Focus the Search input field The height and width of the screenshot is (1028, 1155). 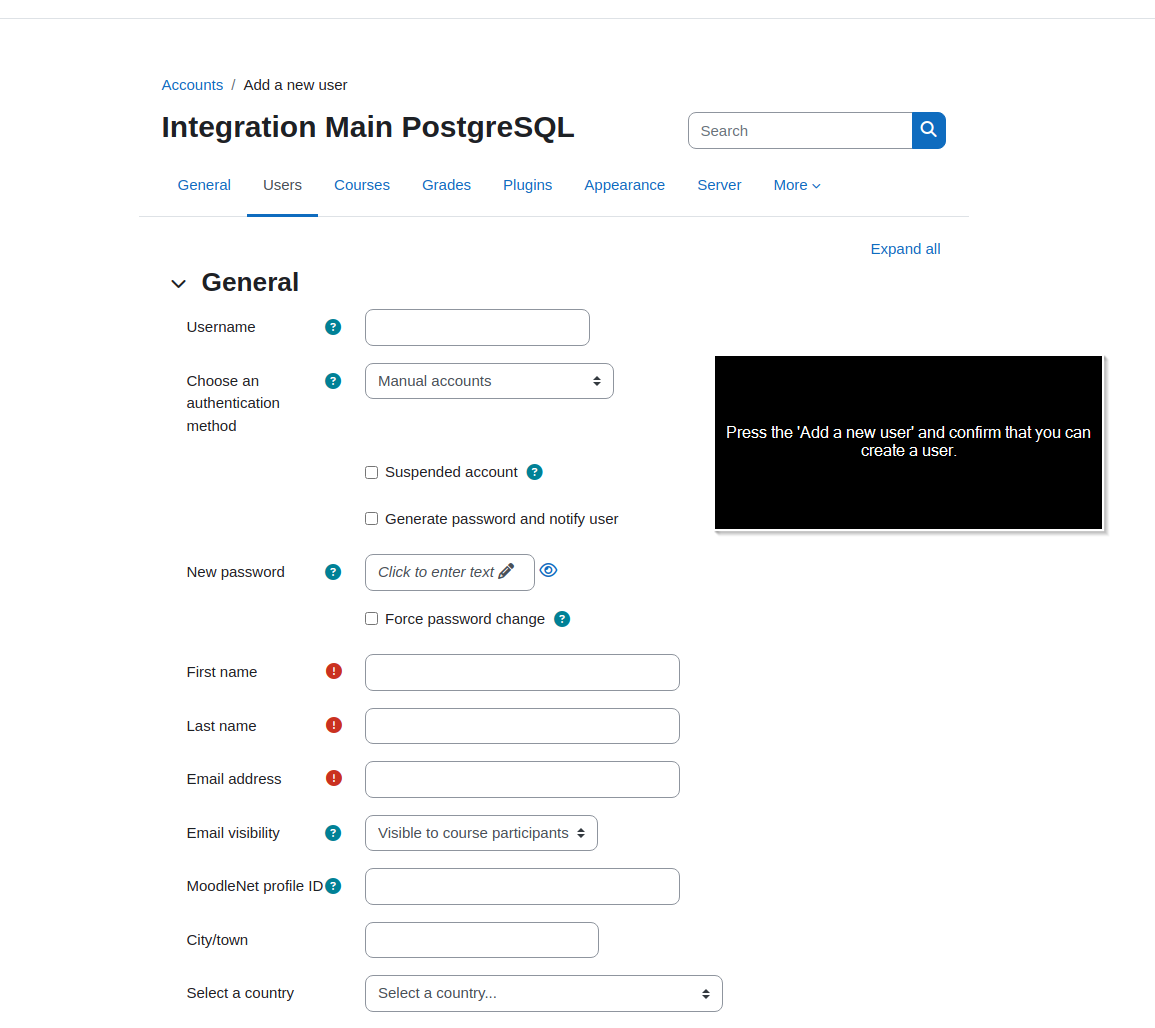[x=800, y=130]
